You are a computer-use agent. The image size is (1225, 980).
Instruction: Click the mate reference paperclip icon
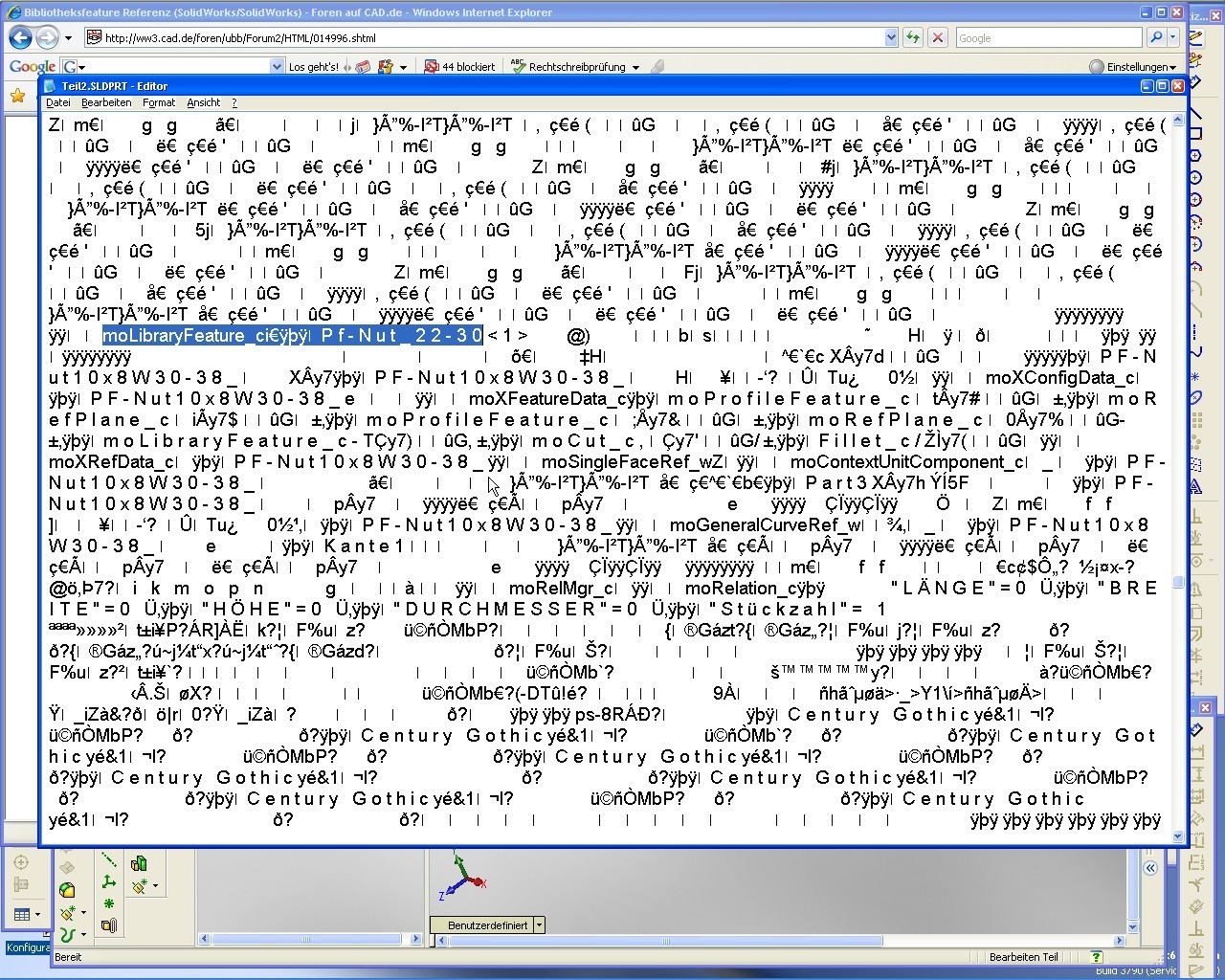(109, 925)
